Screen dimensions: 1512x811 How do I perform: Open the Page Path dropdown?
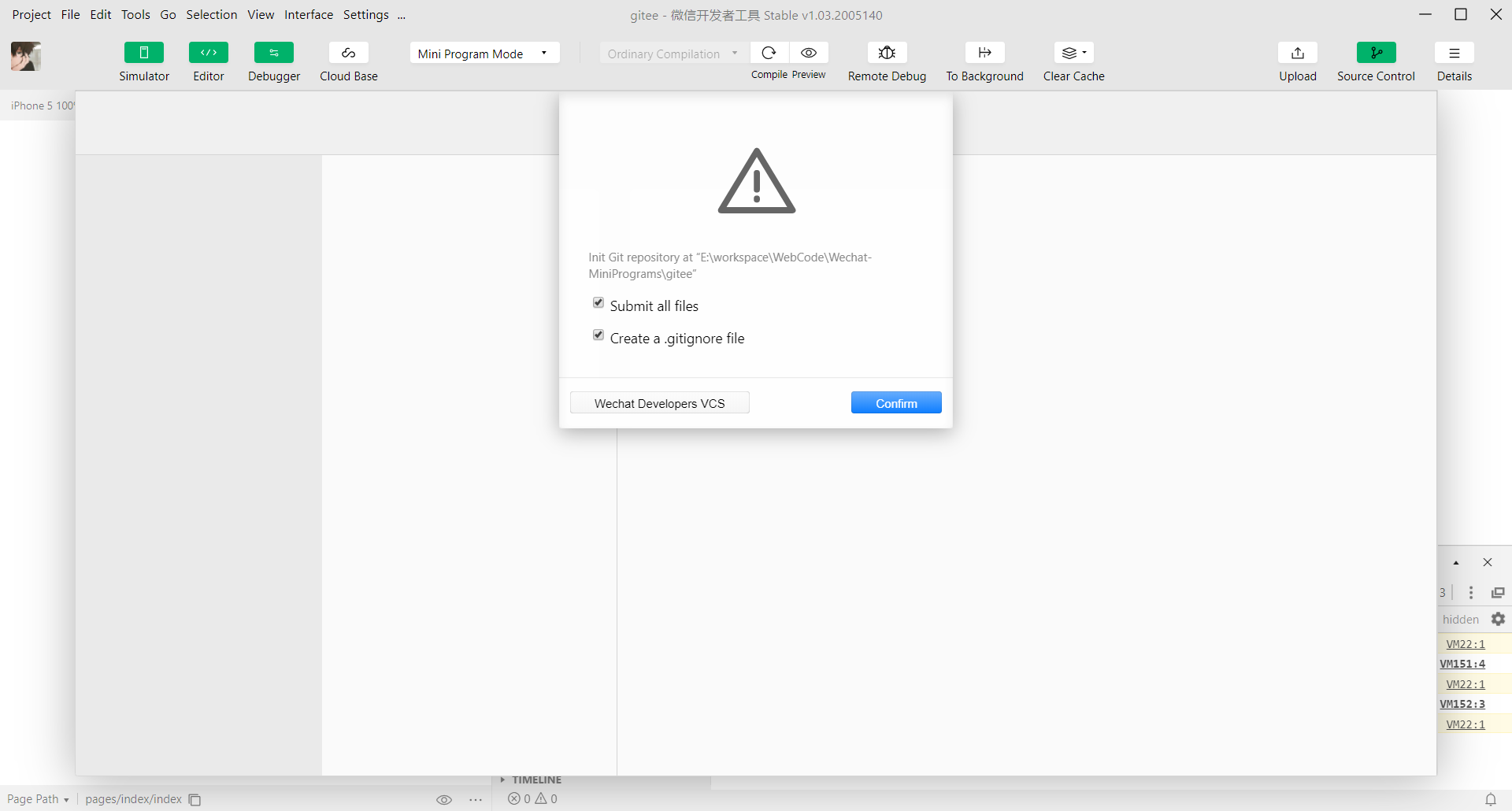click(x=38, y=799)
